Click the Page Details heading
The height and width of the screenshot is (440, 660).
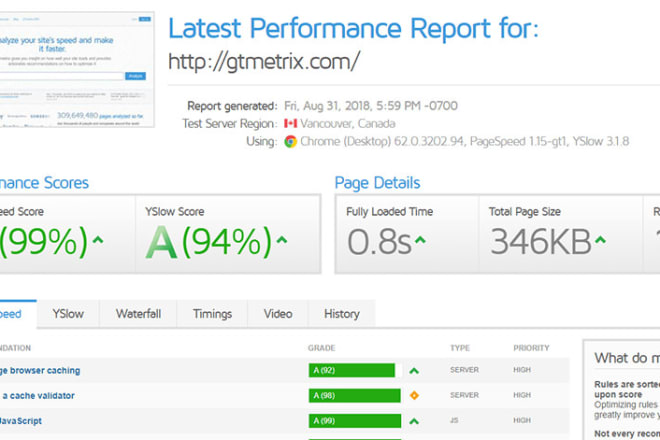[x=377, y=183]
